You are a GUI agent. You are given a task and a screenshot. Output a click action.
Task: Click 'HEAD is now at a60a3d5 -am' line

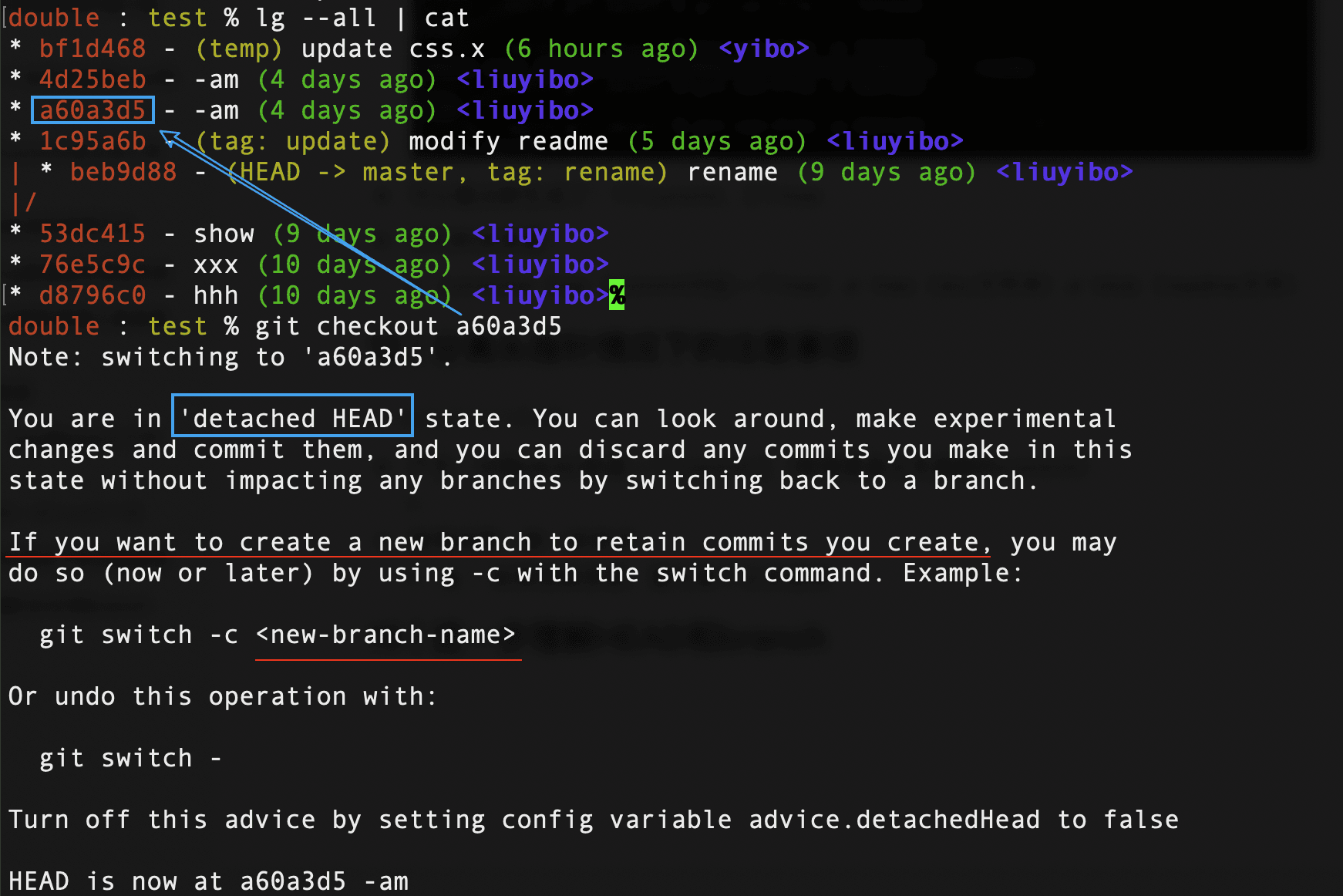[208, 881]
